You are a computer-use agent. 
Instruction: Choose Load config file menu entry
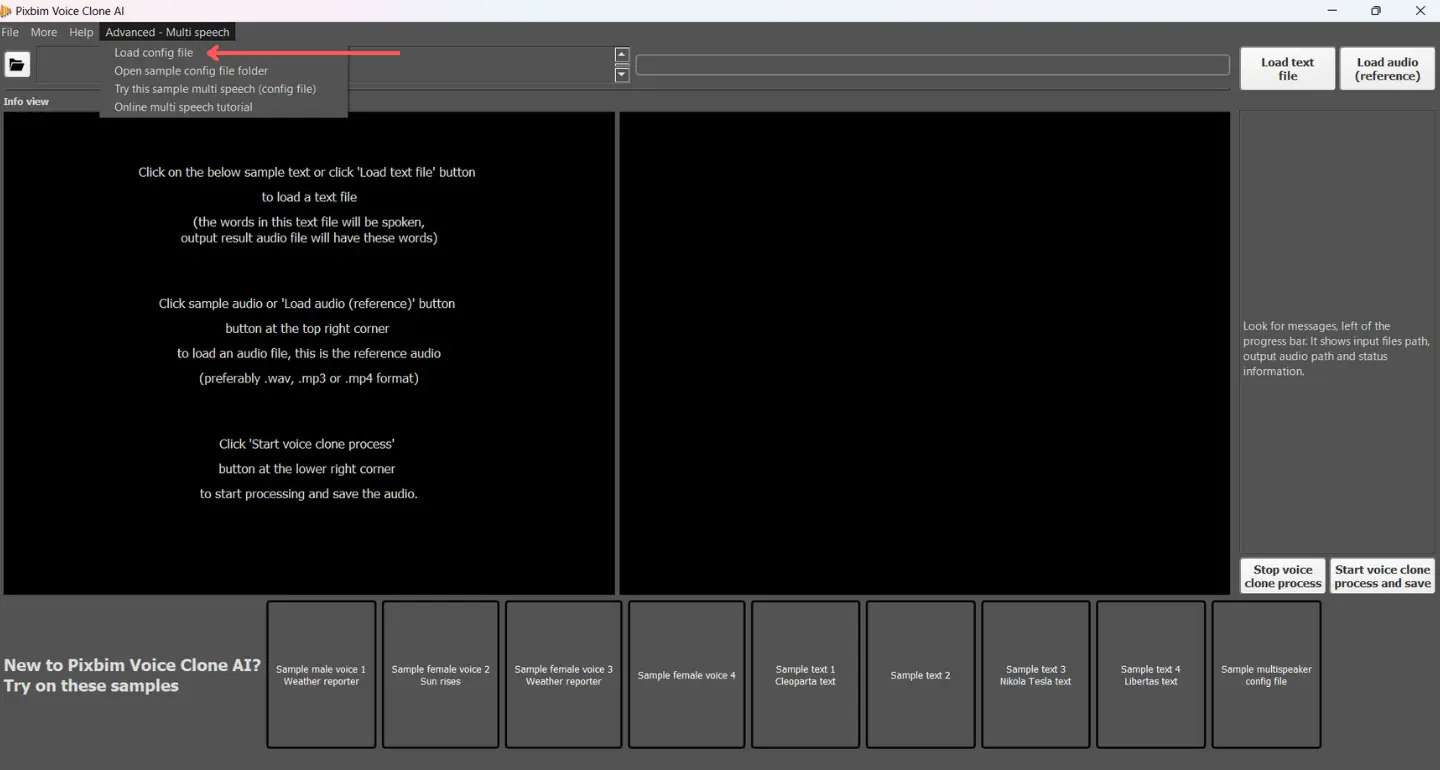(154, 53)
